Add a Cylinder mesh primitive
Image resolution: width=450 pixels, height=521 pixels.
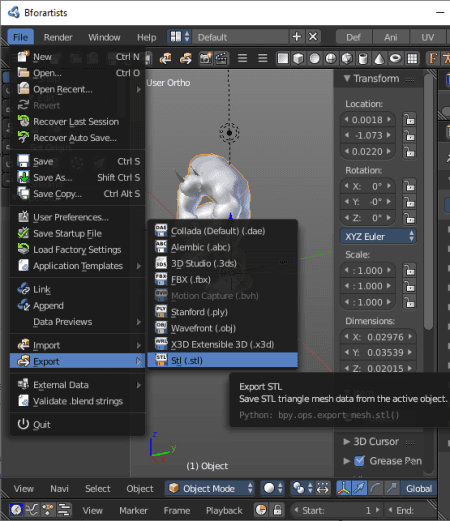coord(363,59)
